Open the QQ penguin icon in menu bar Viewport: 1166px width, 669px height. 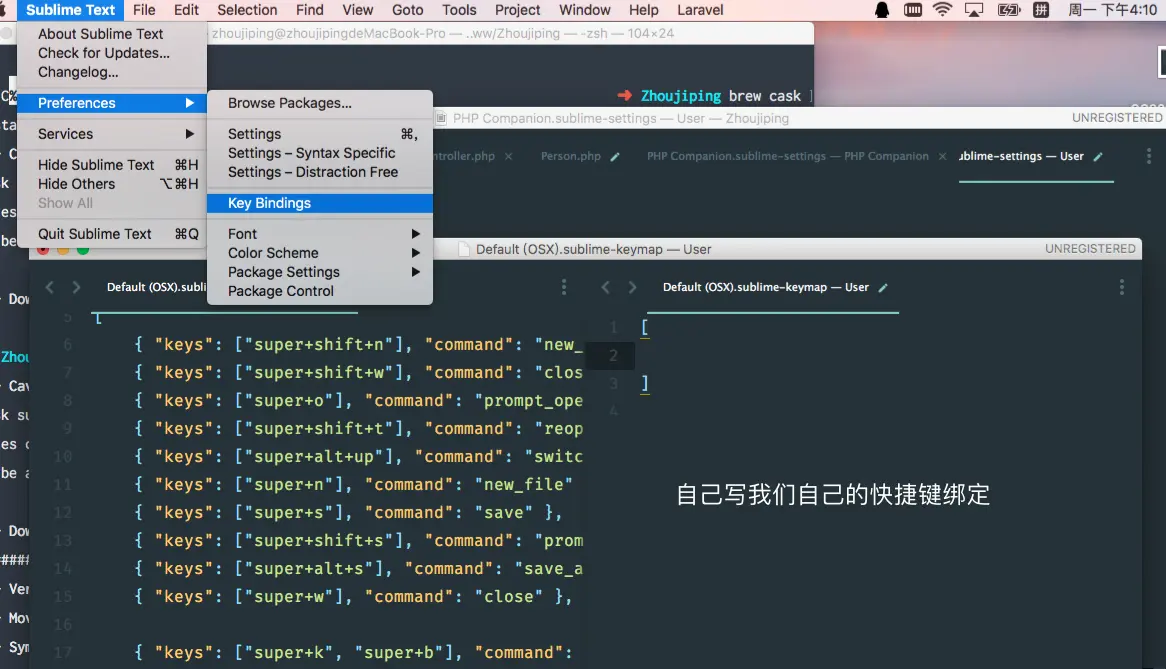(x=882, y=10)
